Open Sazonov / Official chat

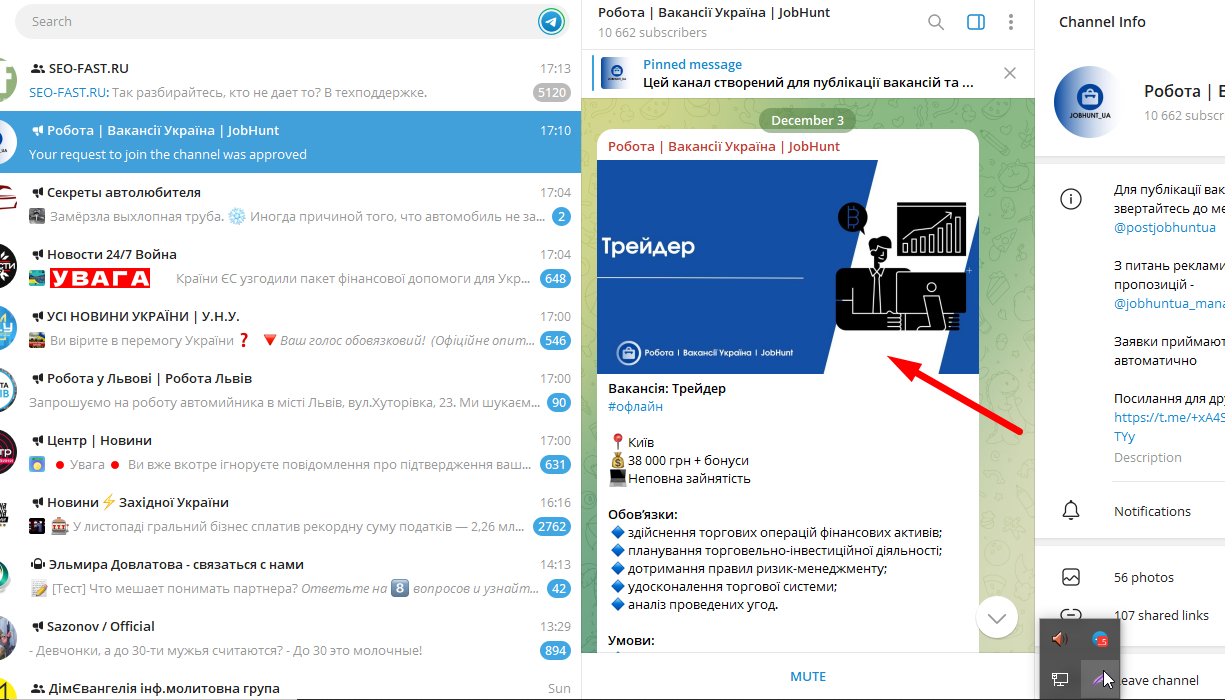290,638
